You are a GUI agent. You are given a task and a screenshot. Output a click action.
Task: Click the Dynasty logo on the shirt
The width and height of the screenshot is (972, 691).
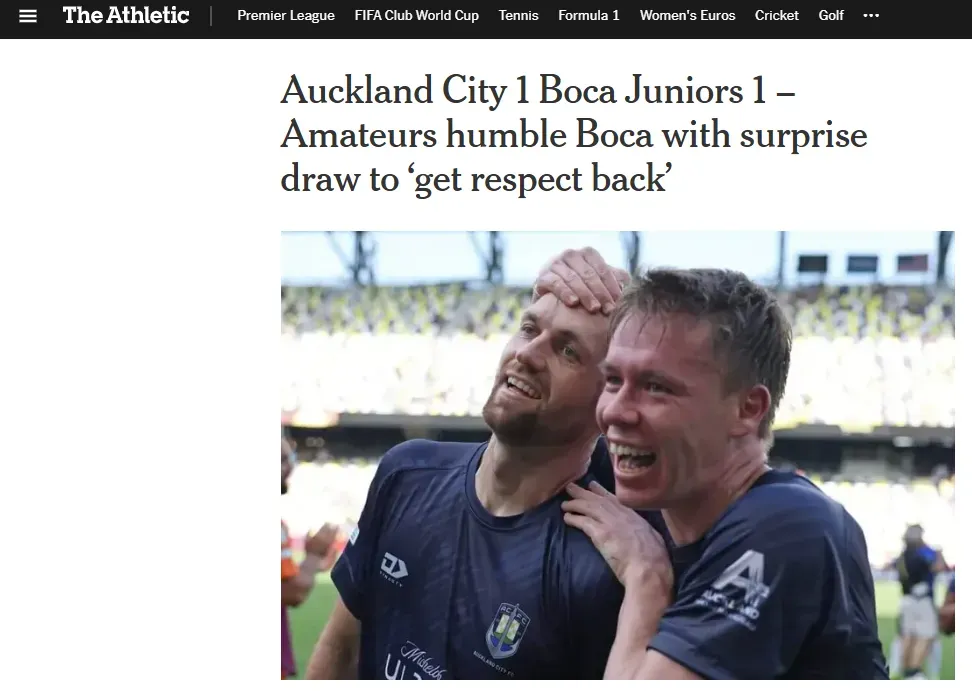coord(394,568)
